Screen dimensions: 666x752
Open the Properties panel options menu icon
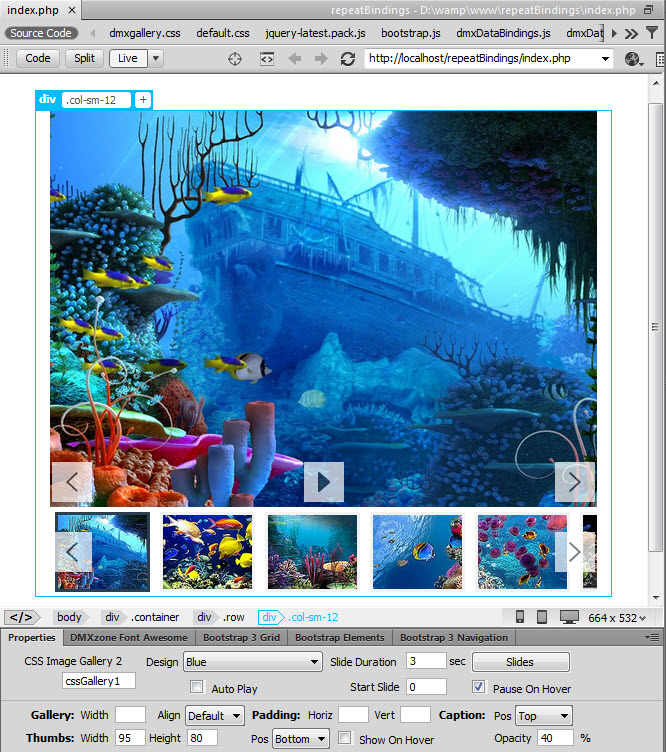(x=653, y=637)
